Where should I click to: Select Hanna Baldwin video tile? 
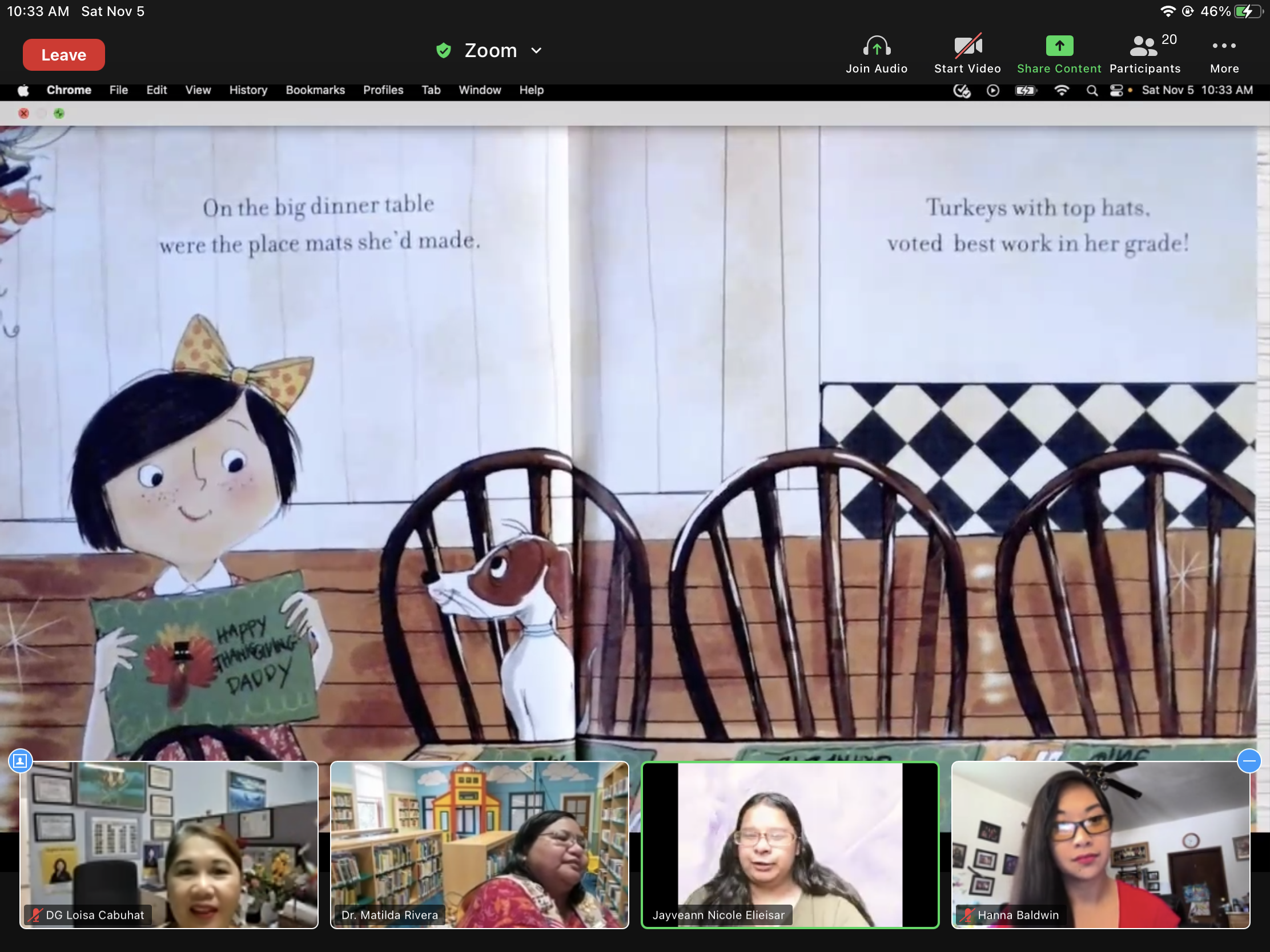[x=1100, y=845]
